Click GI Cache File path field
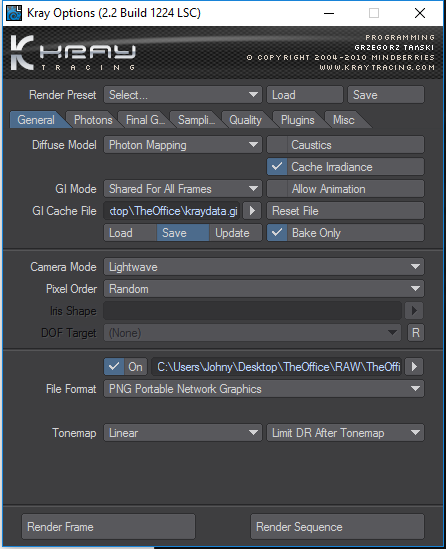This screenshot has height=549, width=446. pos(172,211)
